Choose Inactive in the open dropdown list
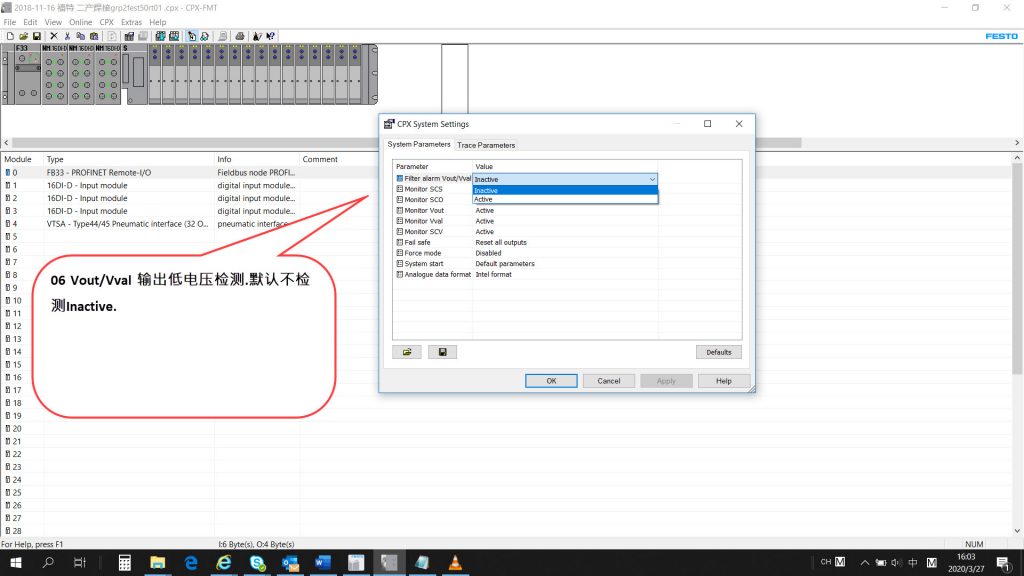Screen dimensions: 1024x576 click(x=565, y=190)
